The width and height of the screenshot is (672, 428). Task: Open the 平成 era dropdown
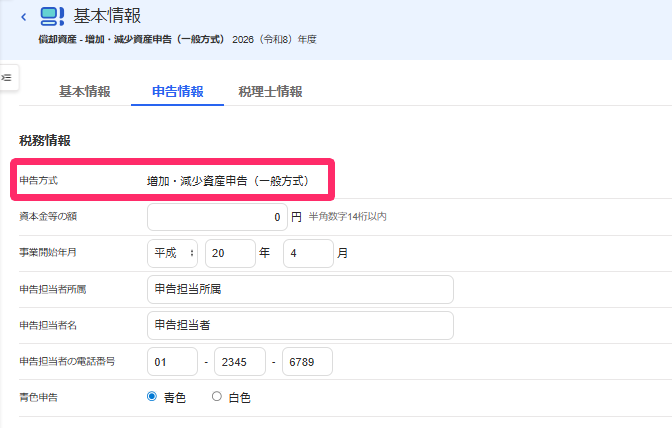pos(172,253)
